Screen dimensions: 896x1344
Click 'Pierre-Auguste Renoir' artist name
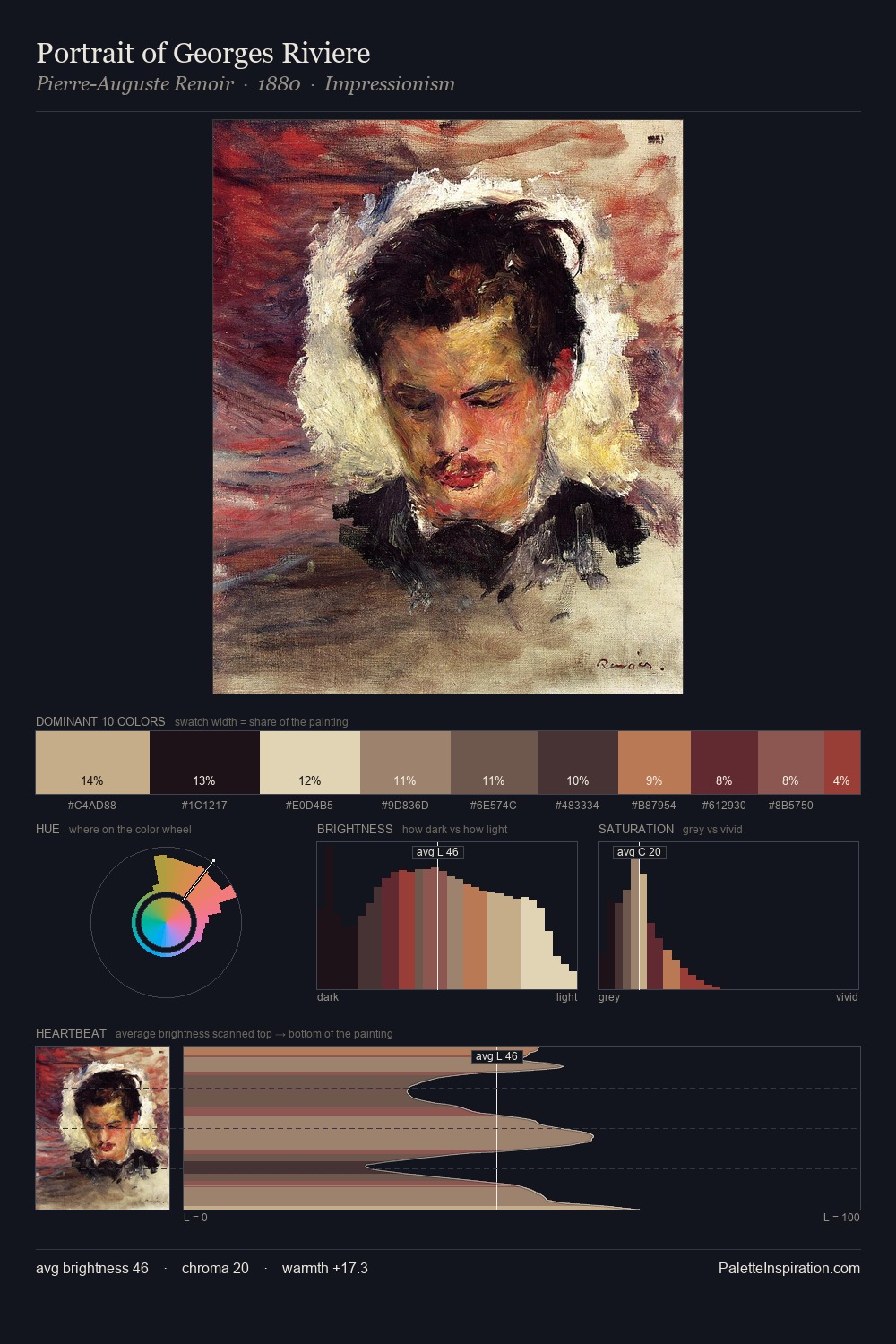134,84
